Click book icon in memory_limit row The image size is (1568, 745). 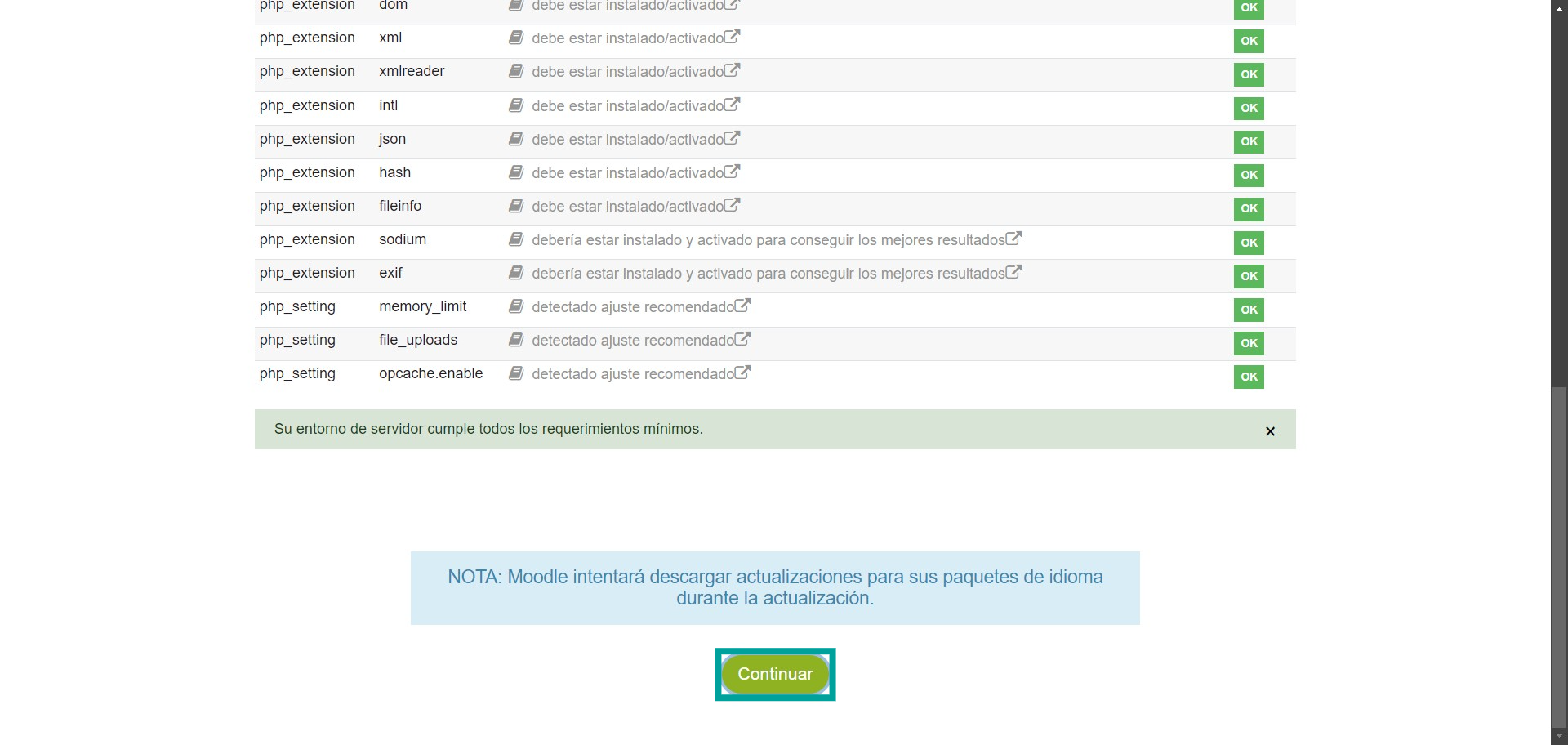click(516, 306)
